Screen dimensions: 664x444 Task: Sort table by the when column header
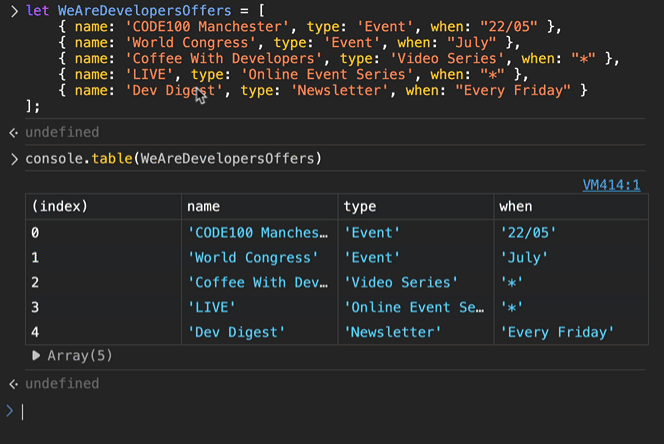coord(571,207)
